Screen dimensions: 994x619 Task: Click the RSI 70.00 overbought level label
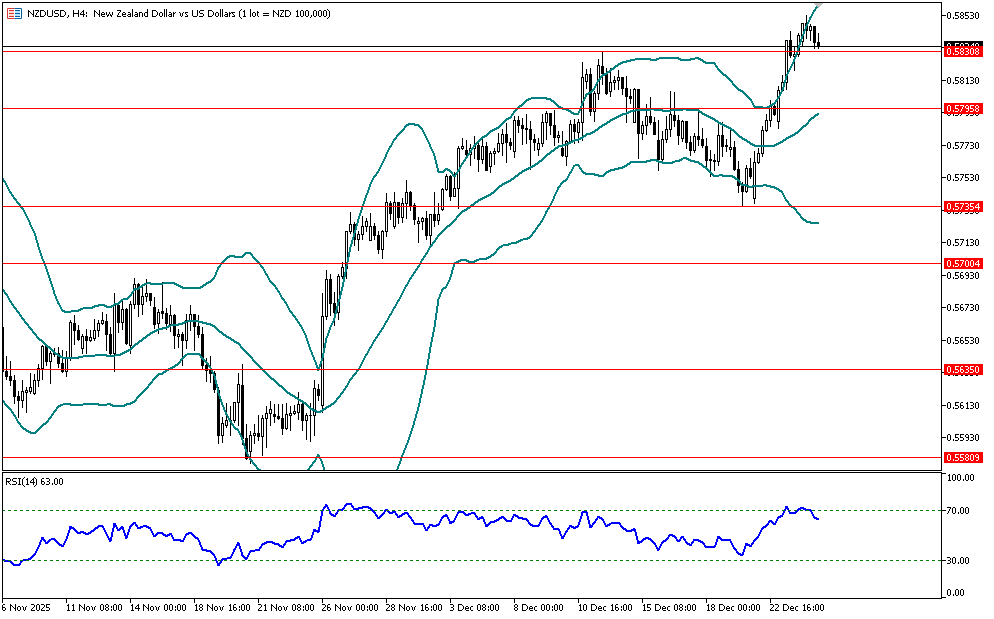pyautogui.click(x=961, y=511)
